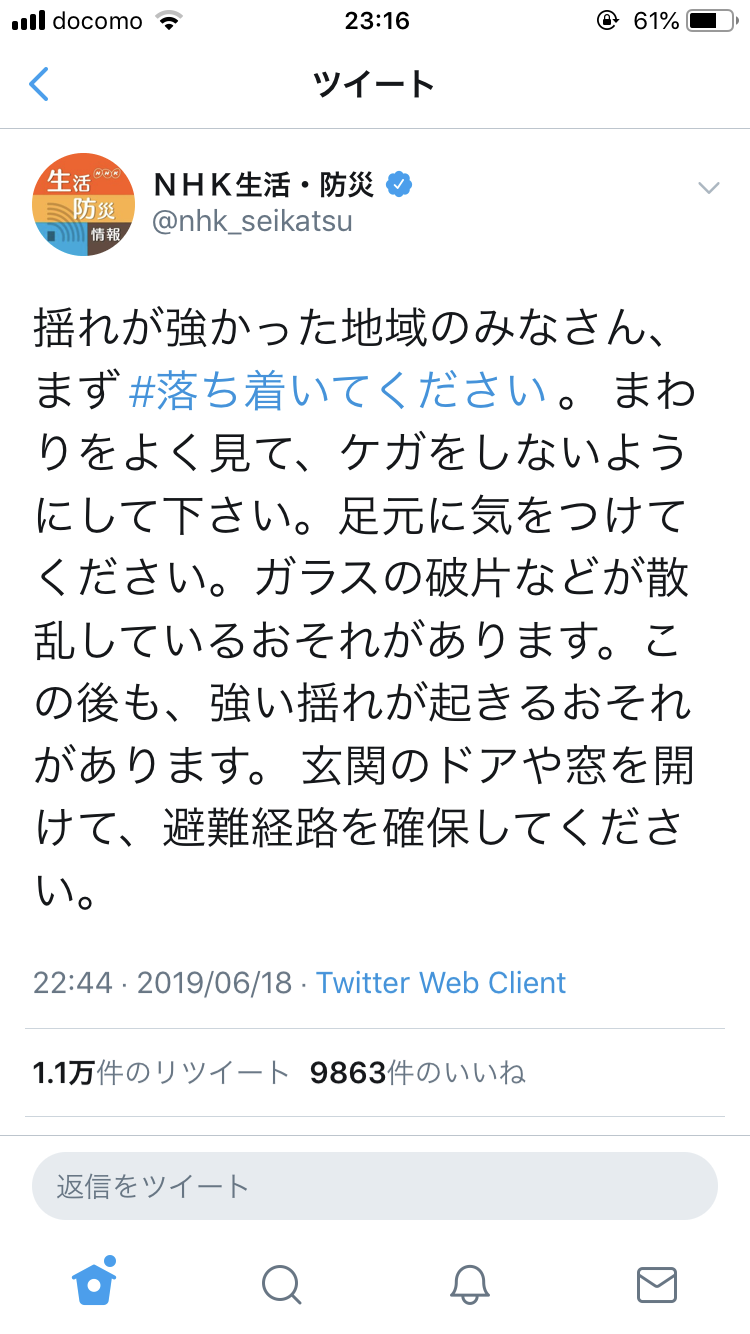Tap the ツイート header title
This screenshot has width=750, height=1334.
[374, 85]
